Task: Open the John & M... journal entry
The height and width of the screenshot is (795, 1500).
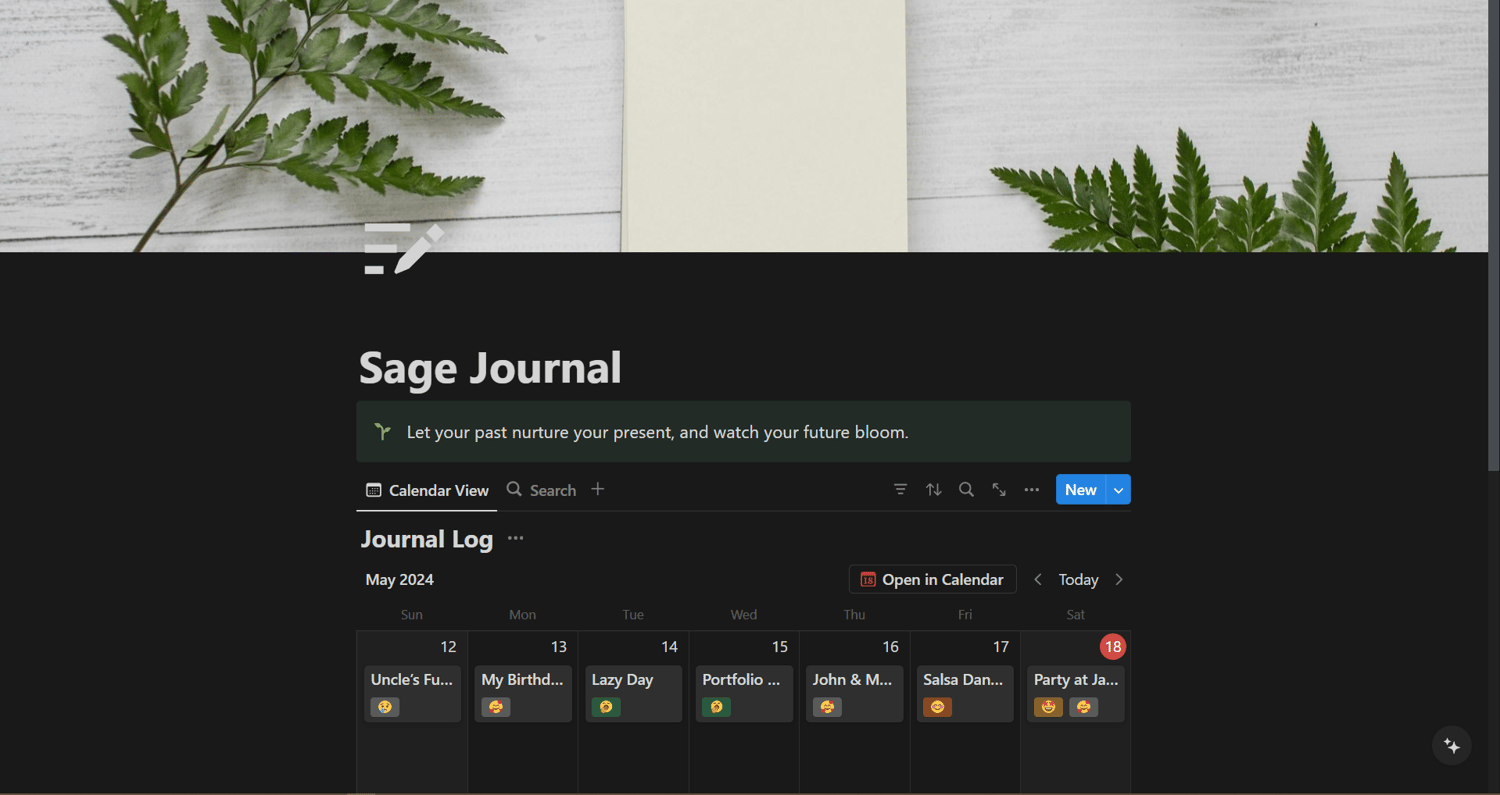Action: point(855,693)
